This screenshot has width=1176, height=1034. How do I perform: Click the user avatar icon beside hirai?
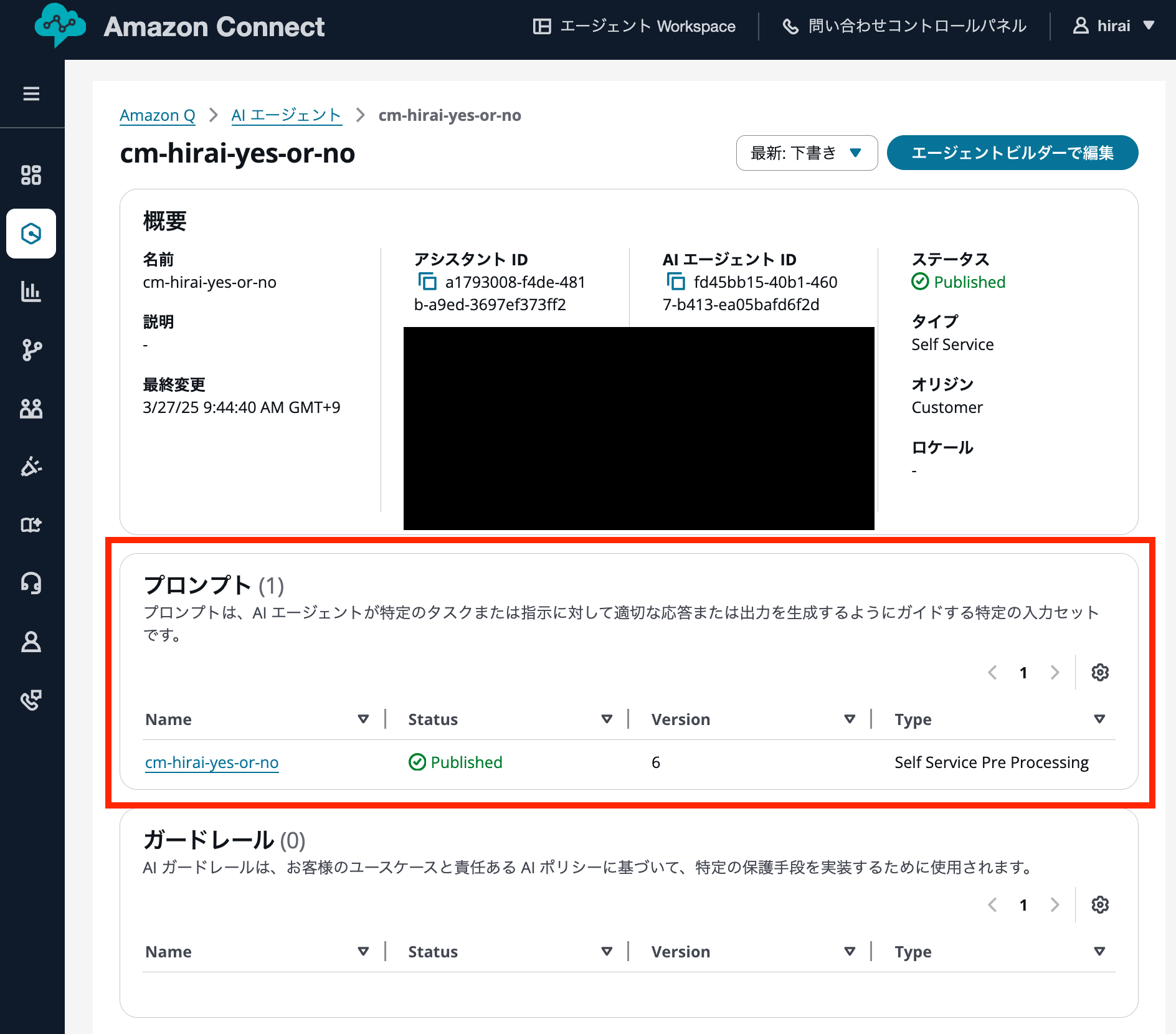tap(1081, 26)
